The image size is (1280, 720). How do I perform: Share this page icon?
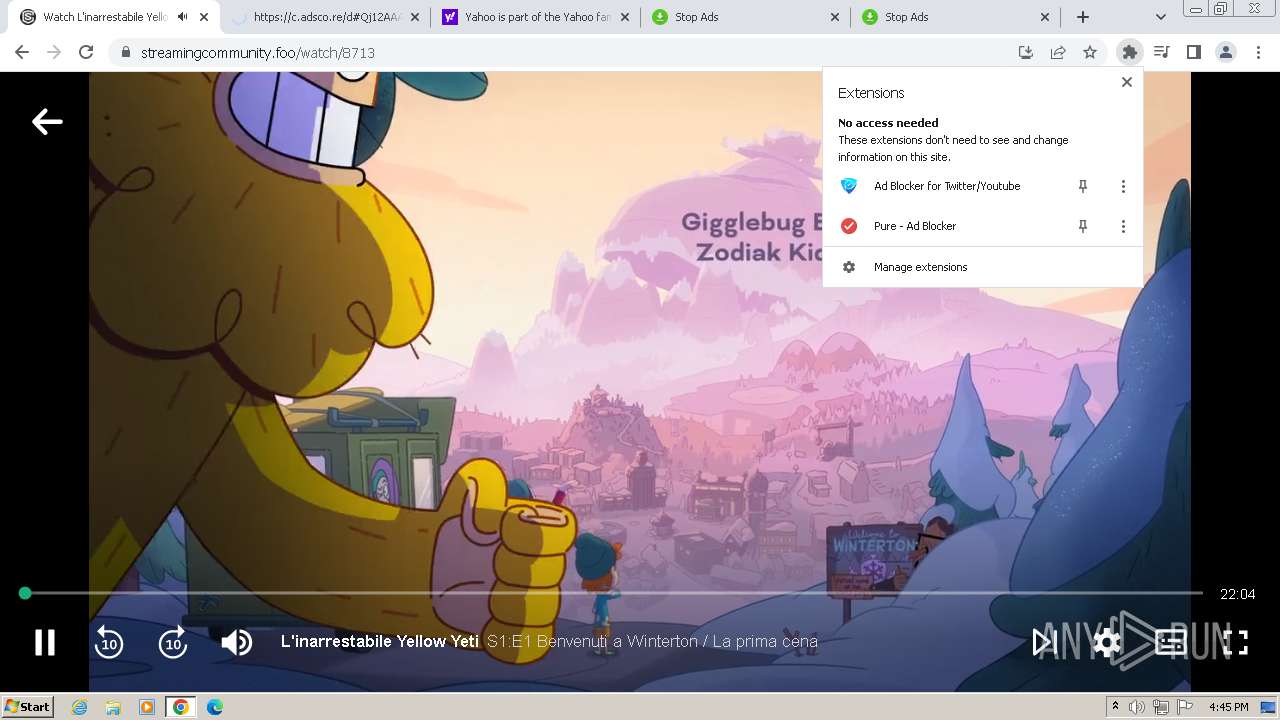click(1058, 52)
